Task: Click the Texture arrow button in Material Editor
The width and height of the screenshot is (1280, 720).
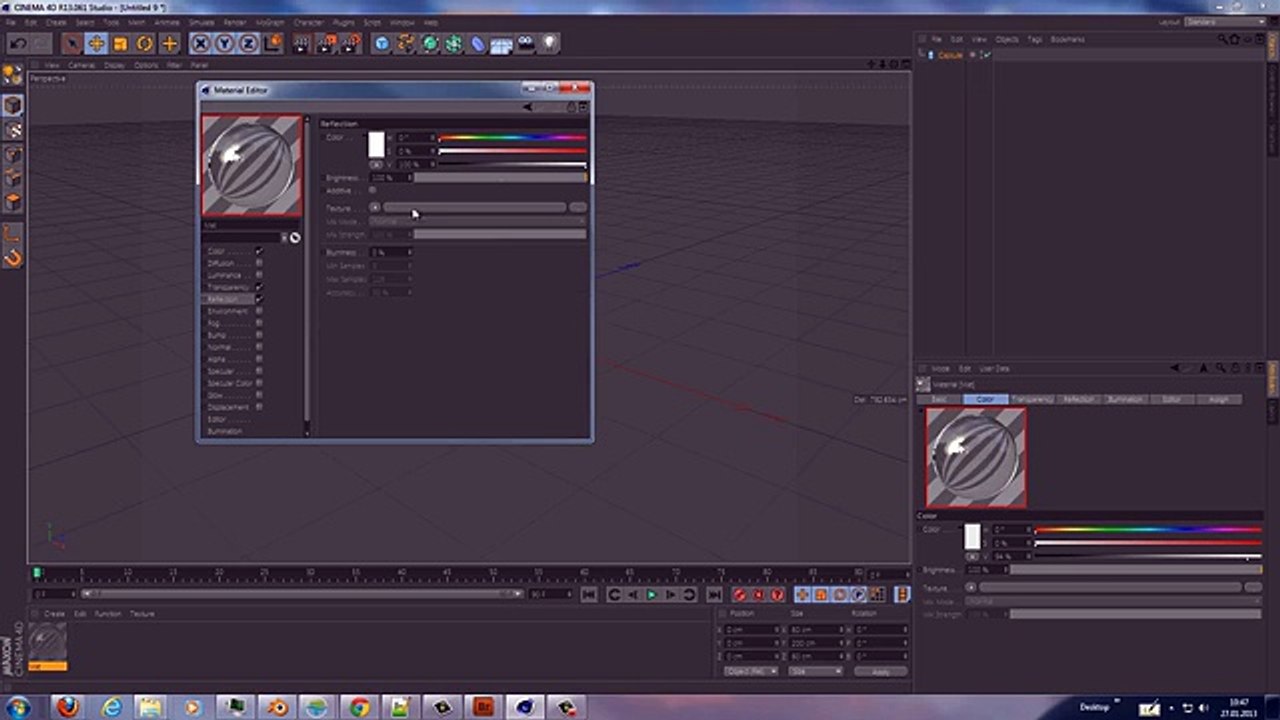Action: point(375,207)
